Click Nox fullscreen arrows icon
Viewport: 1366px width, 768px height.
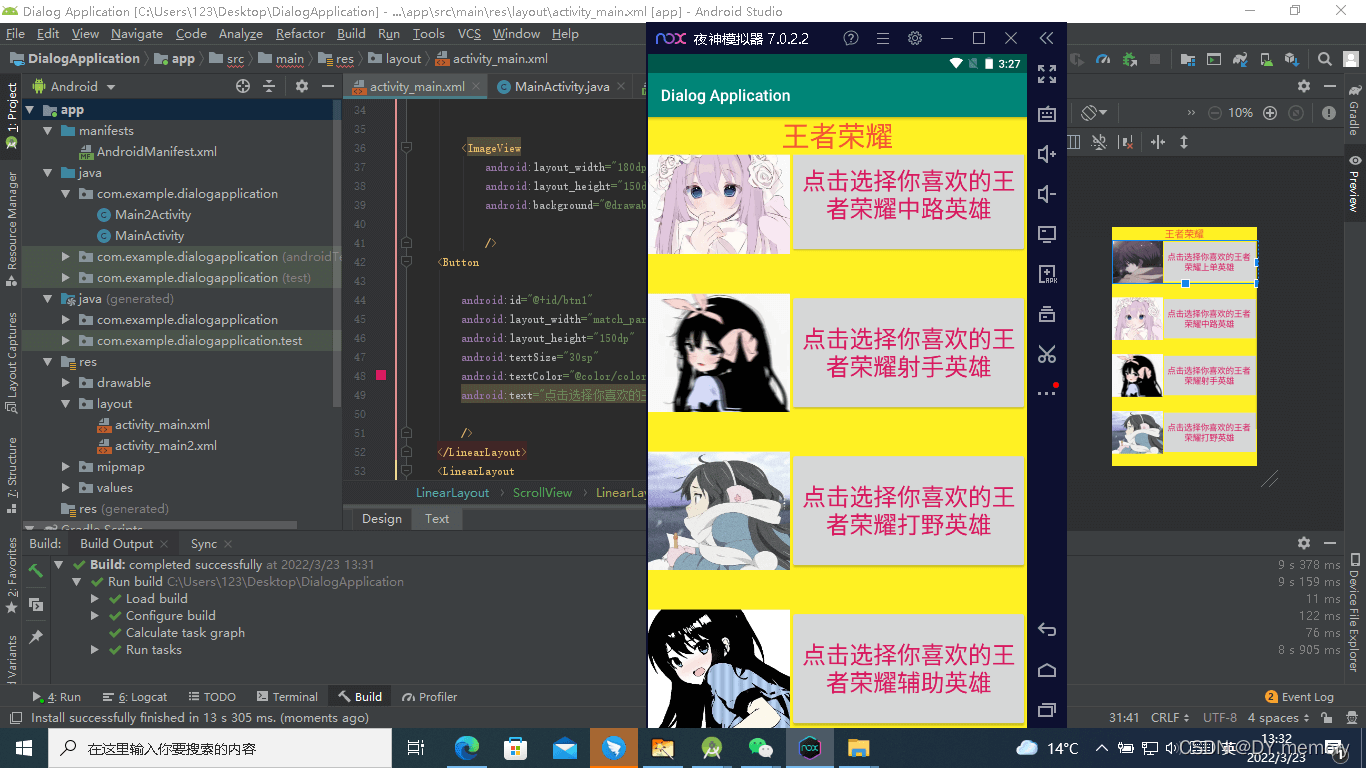[x=1047, y=74]
